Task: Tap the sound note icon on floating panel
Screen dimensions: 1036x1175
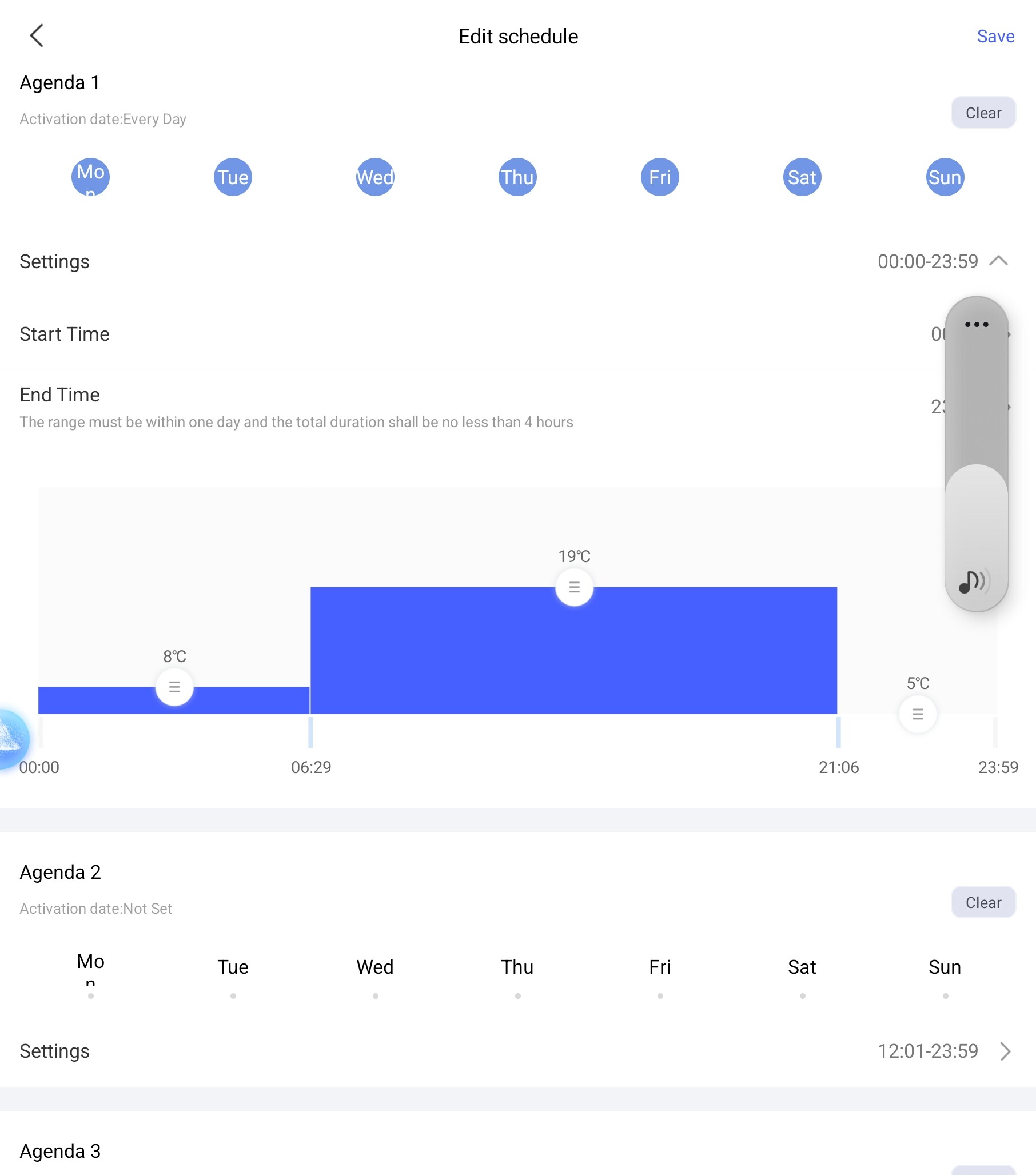Action: [974, 581]
